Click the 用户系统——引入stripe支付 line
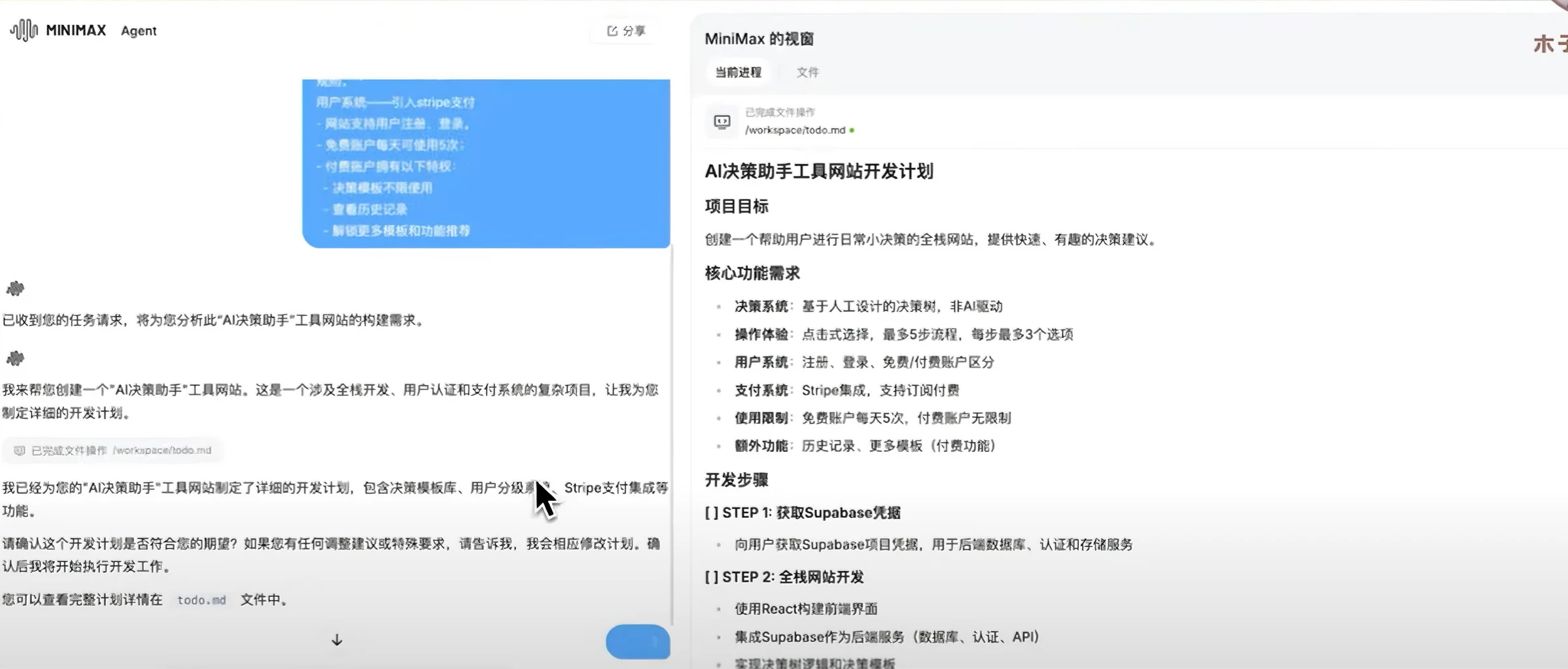This screenshot has height=669, width=1568. pyautogui.click(x=396, y=103)
